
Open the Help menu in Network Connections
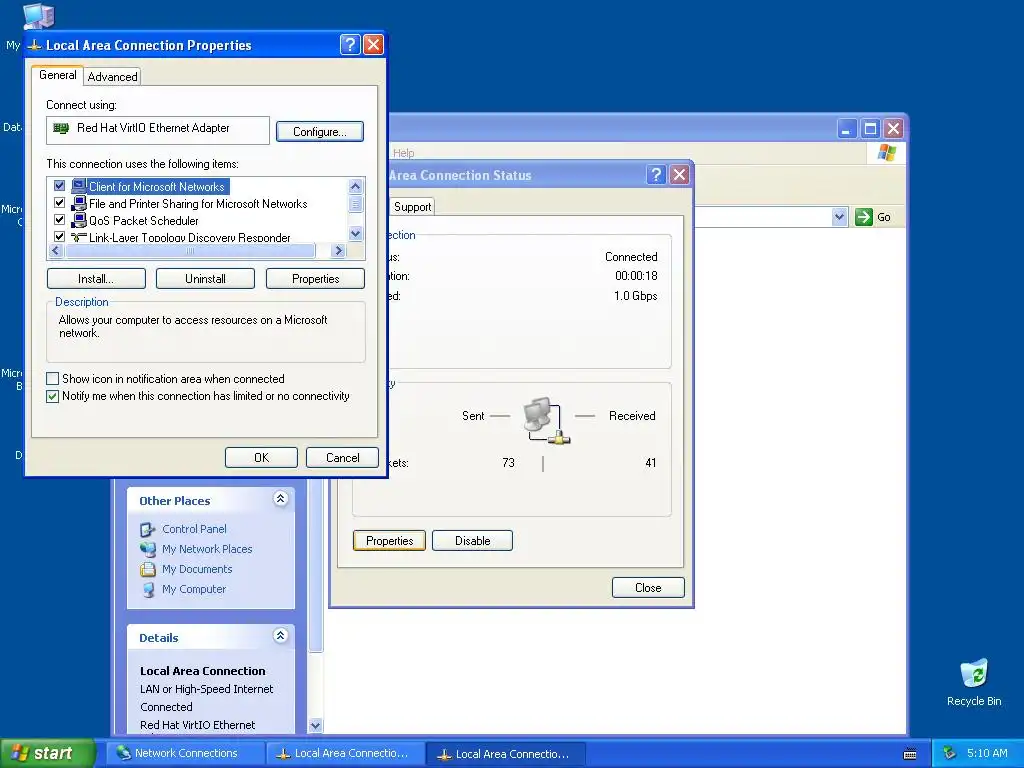pos(404,153)
